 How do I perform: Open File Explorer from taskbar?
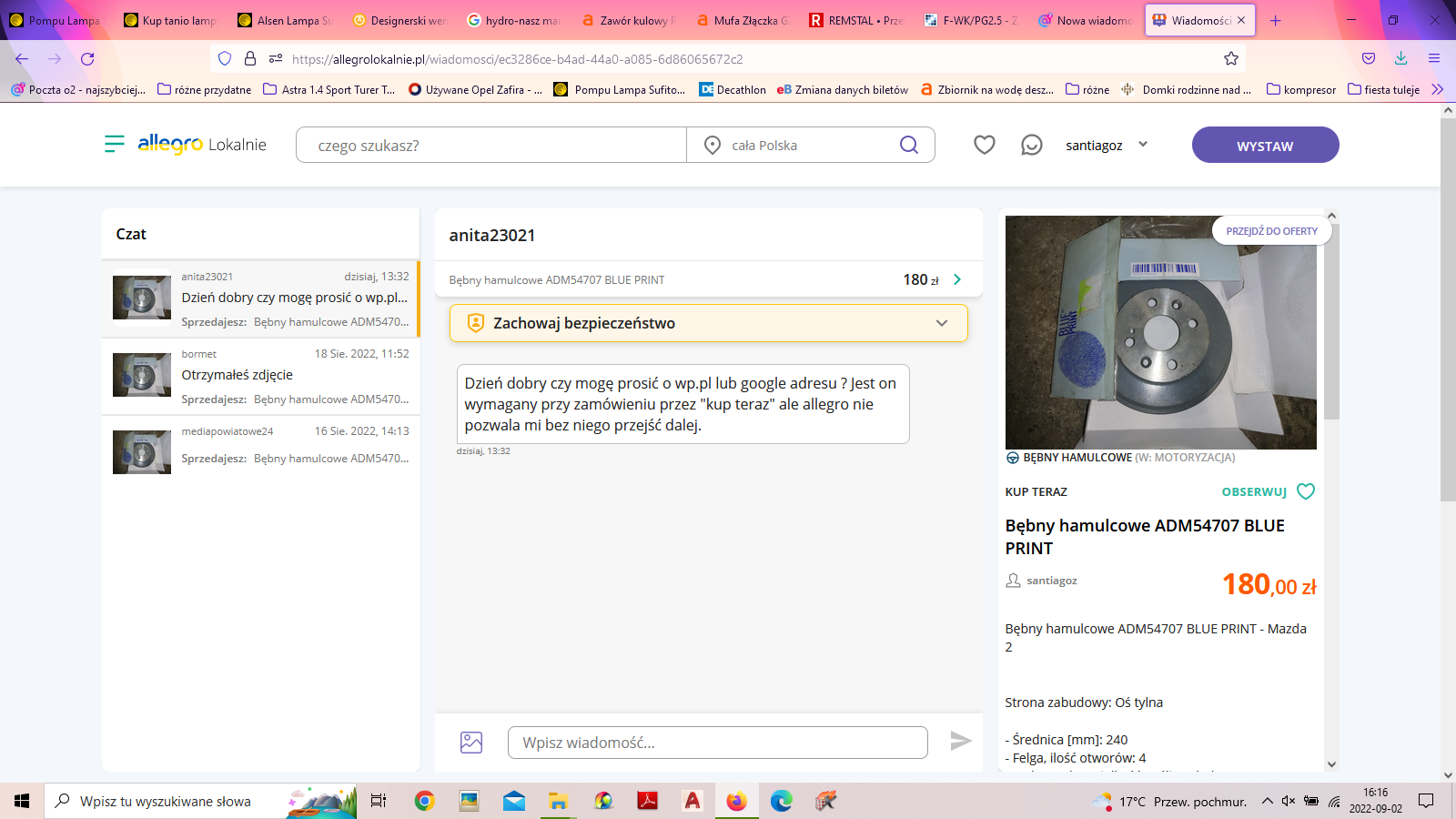(558, 801)
